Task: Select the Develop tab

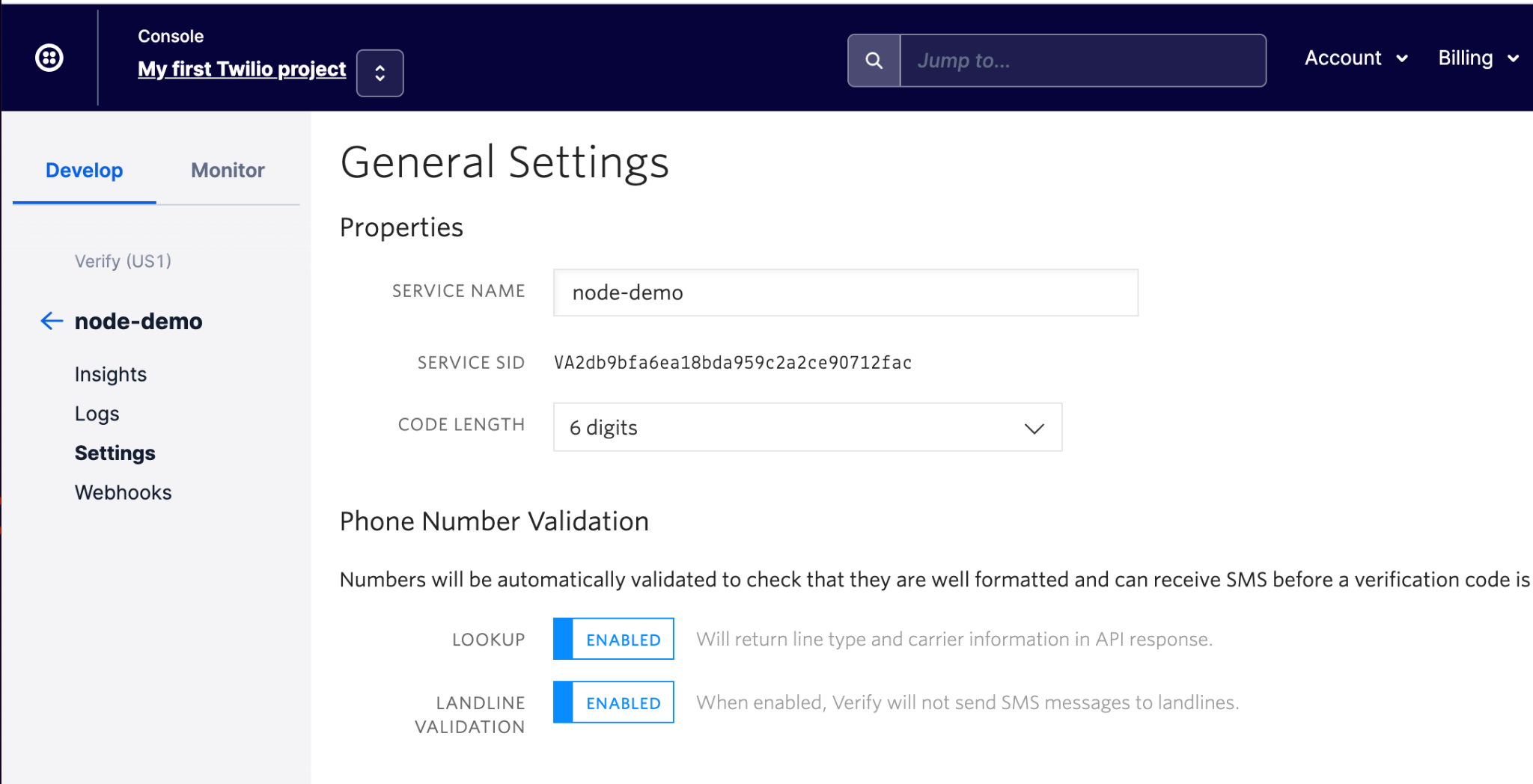Action: pos(84,170)
